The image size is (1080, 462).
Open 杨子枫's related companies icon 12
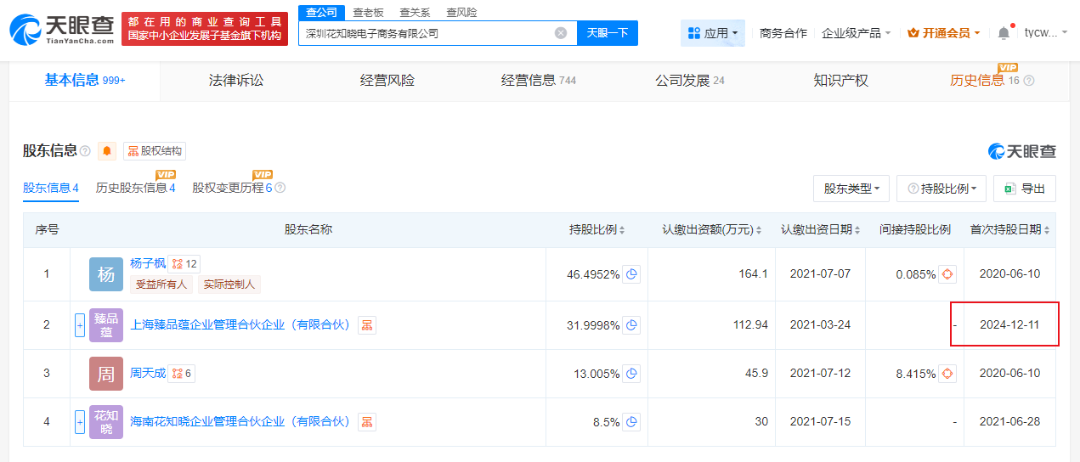pyautogui.click(x=184, y=263)
